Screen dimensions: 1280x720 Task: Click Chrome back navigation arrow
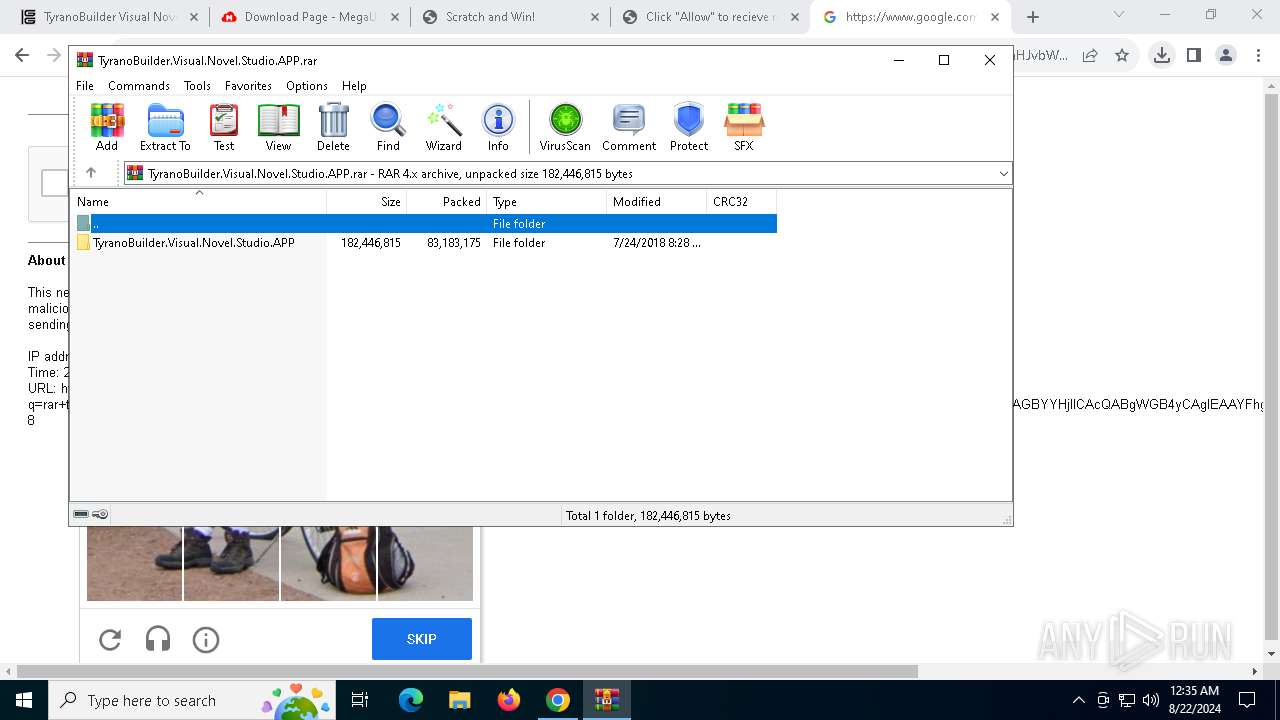(x=22, y=55)
